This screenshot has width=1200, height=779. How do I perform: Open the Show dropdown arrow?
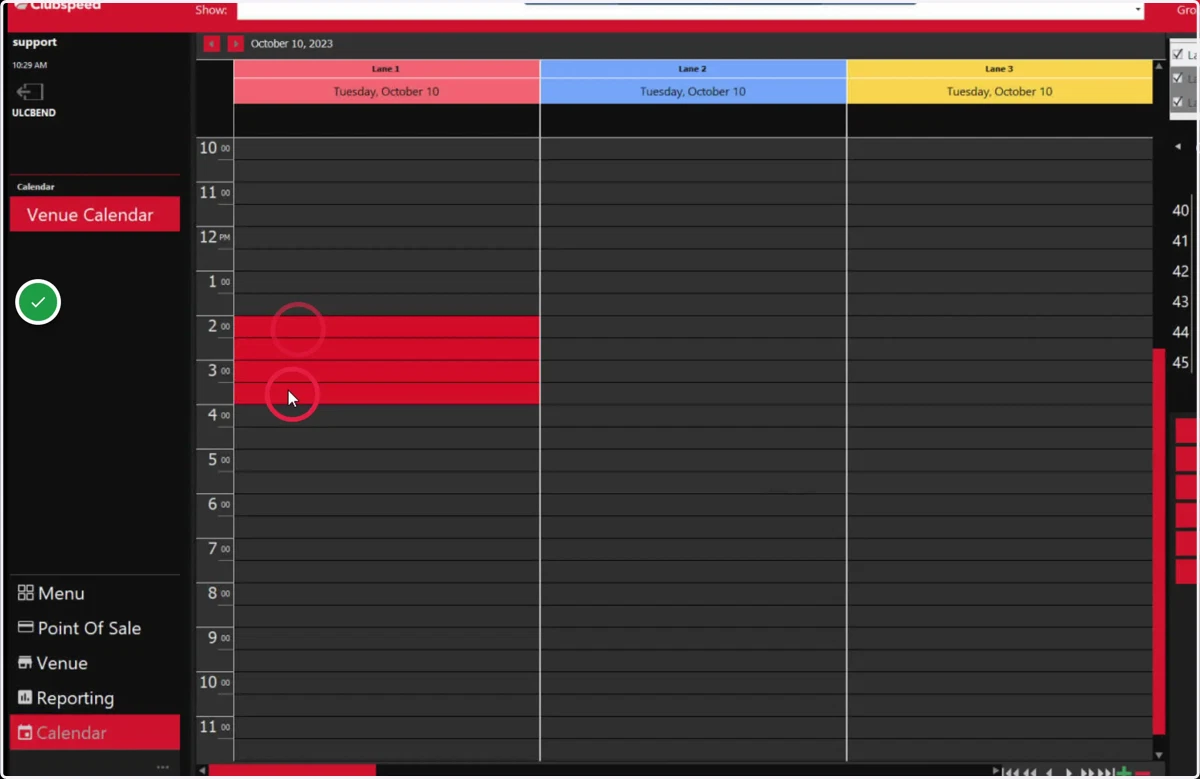(x=1138, y=10)
